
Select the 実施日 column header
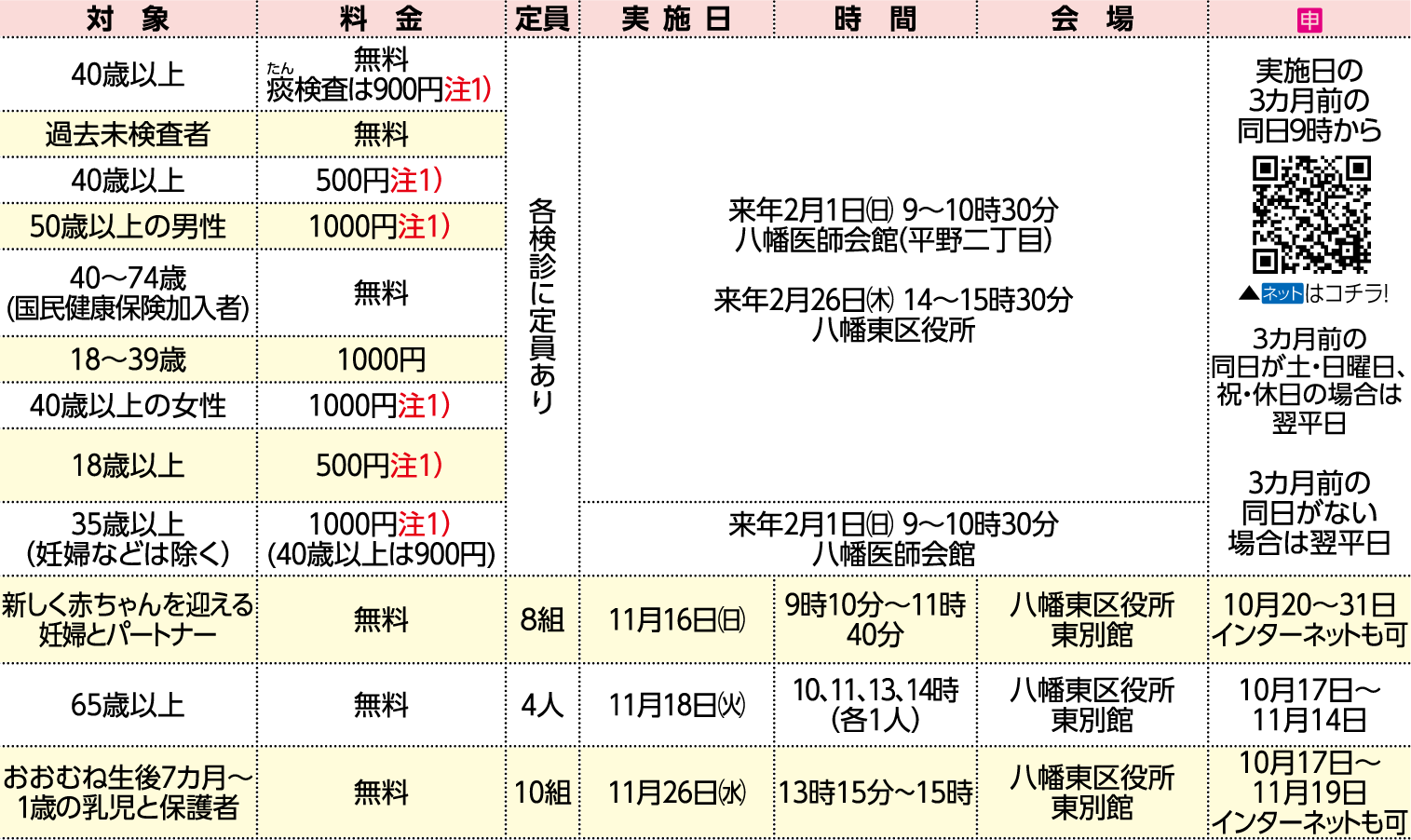[x=676, y=19]
